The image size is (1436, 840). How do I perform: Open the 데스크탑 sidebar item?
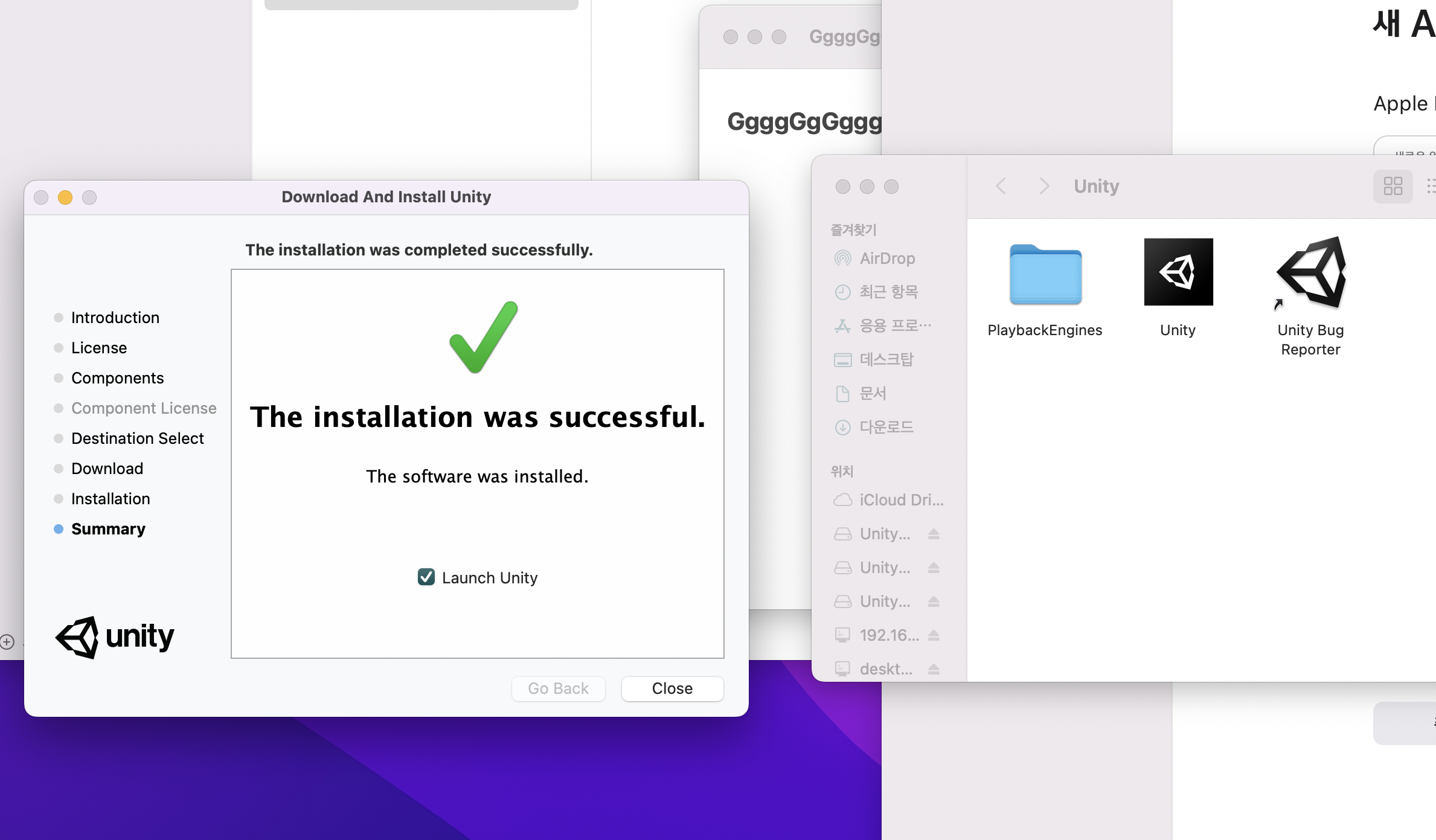[x=886, y=360]
